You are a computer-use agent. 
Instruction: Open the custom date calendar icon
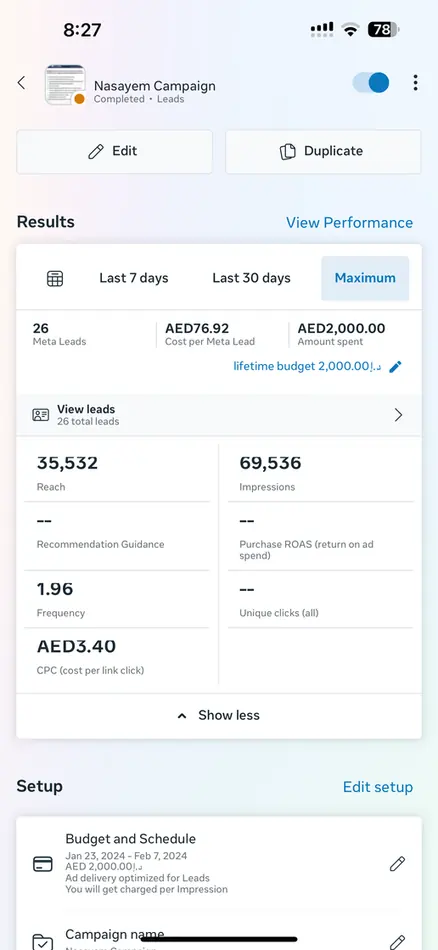click(55, 279)
